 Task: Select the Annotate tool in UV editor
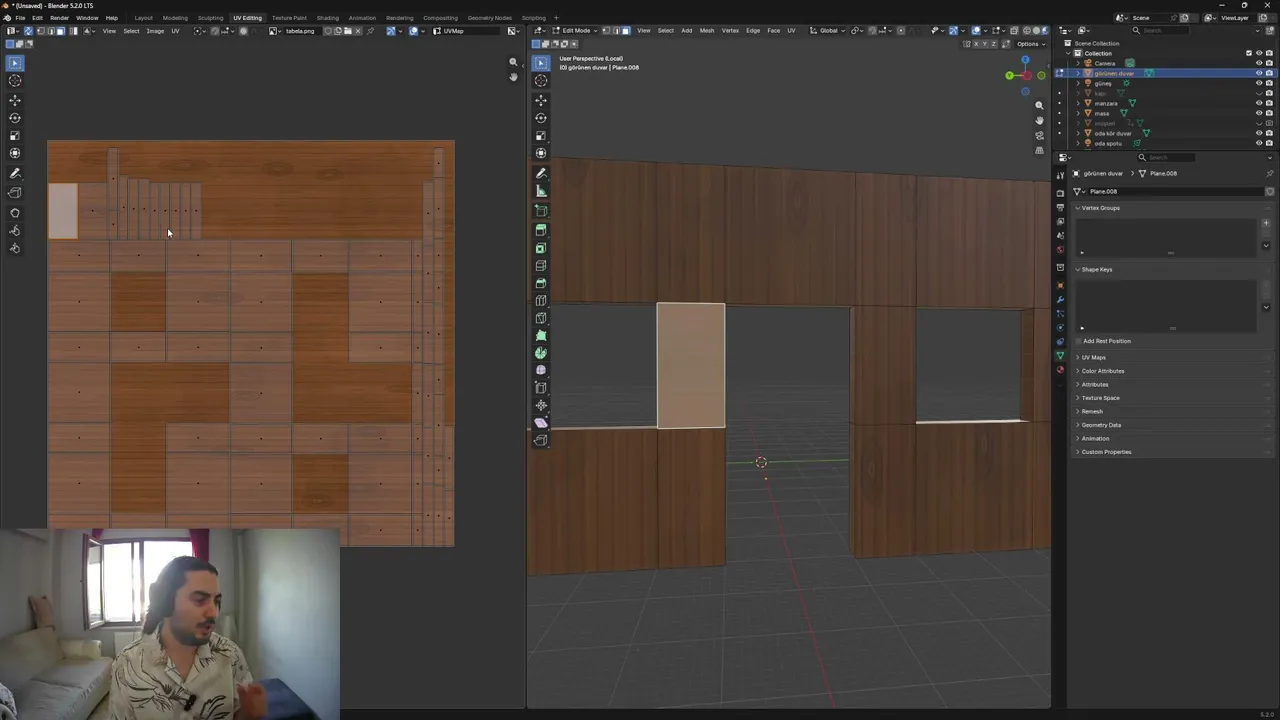pyautogui.click(x=15, y=174)
